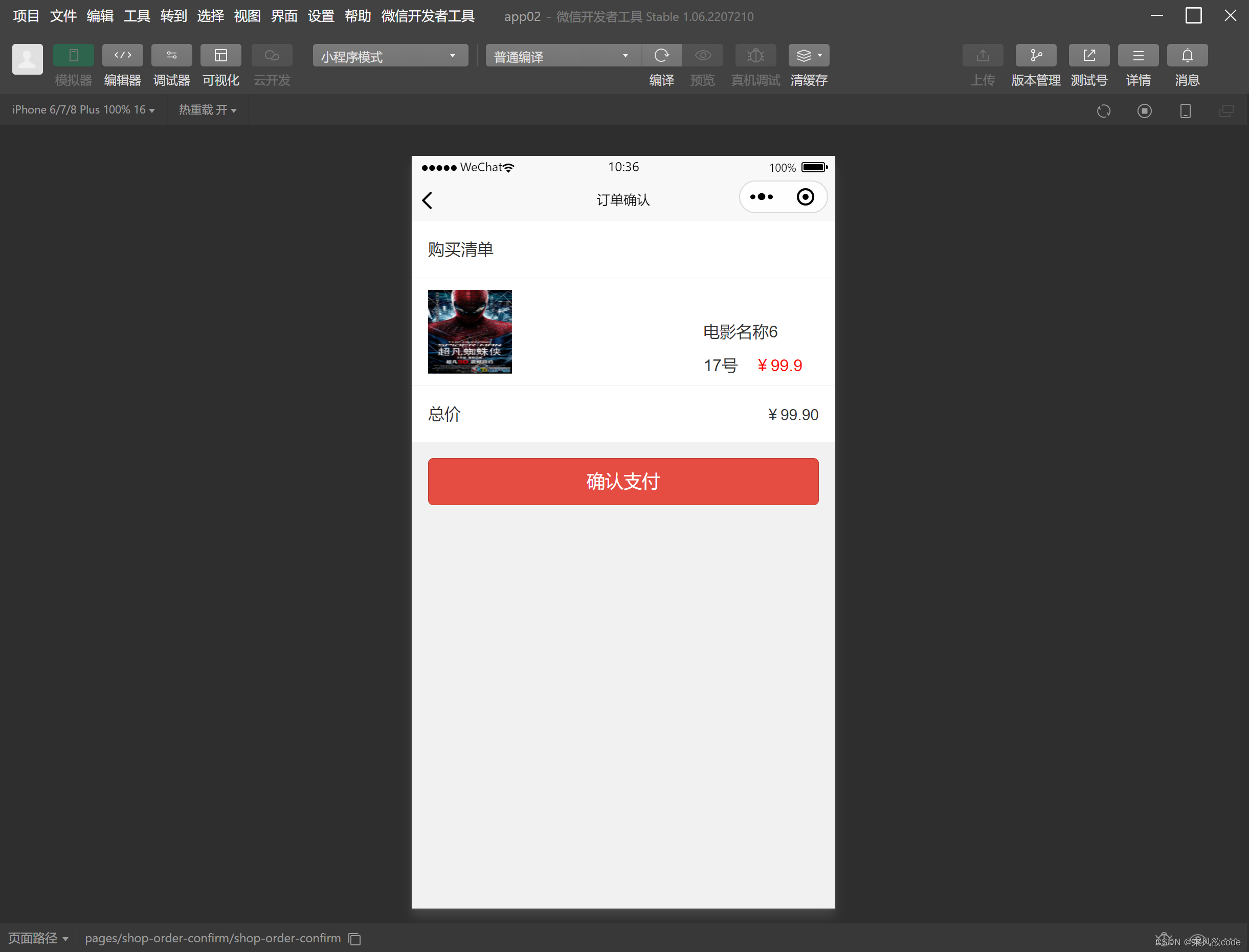
Task: Click the Spider-Man movie poster thumbnail
Action: pyautogui.click(x=470, y=331)
